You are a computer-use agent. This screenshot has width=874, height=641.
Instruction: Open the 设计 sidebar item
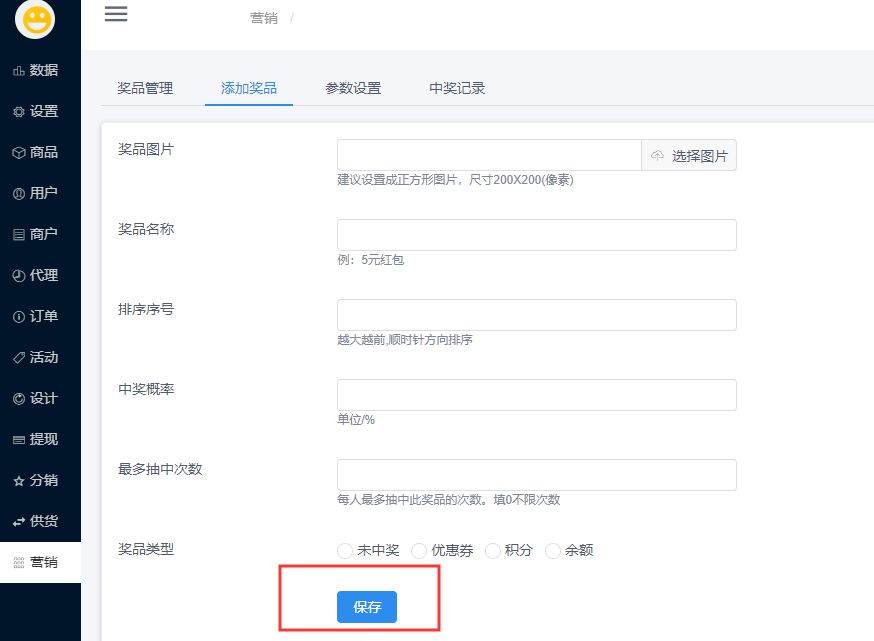[40, 399]
